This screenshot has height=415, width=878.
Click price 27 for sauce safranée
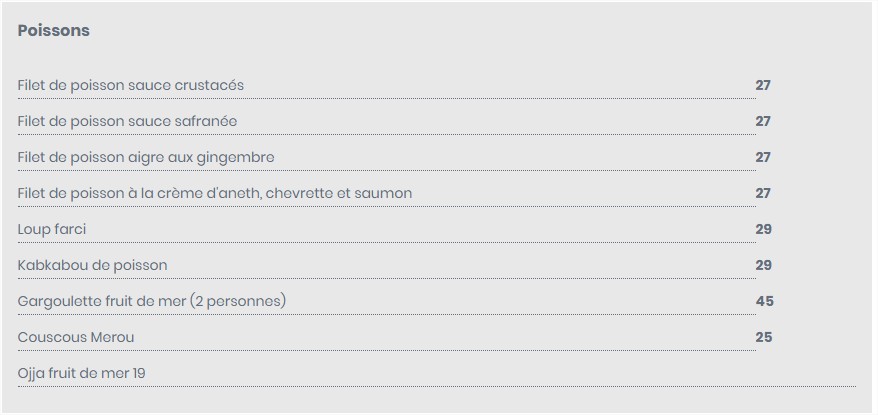[x=763, y=121]
